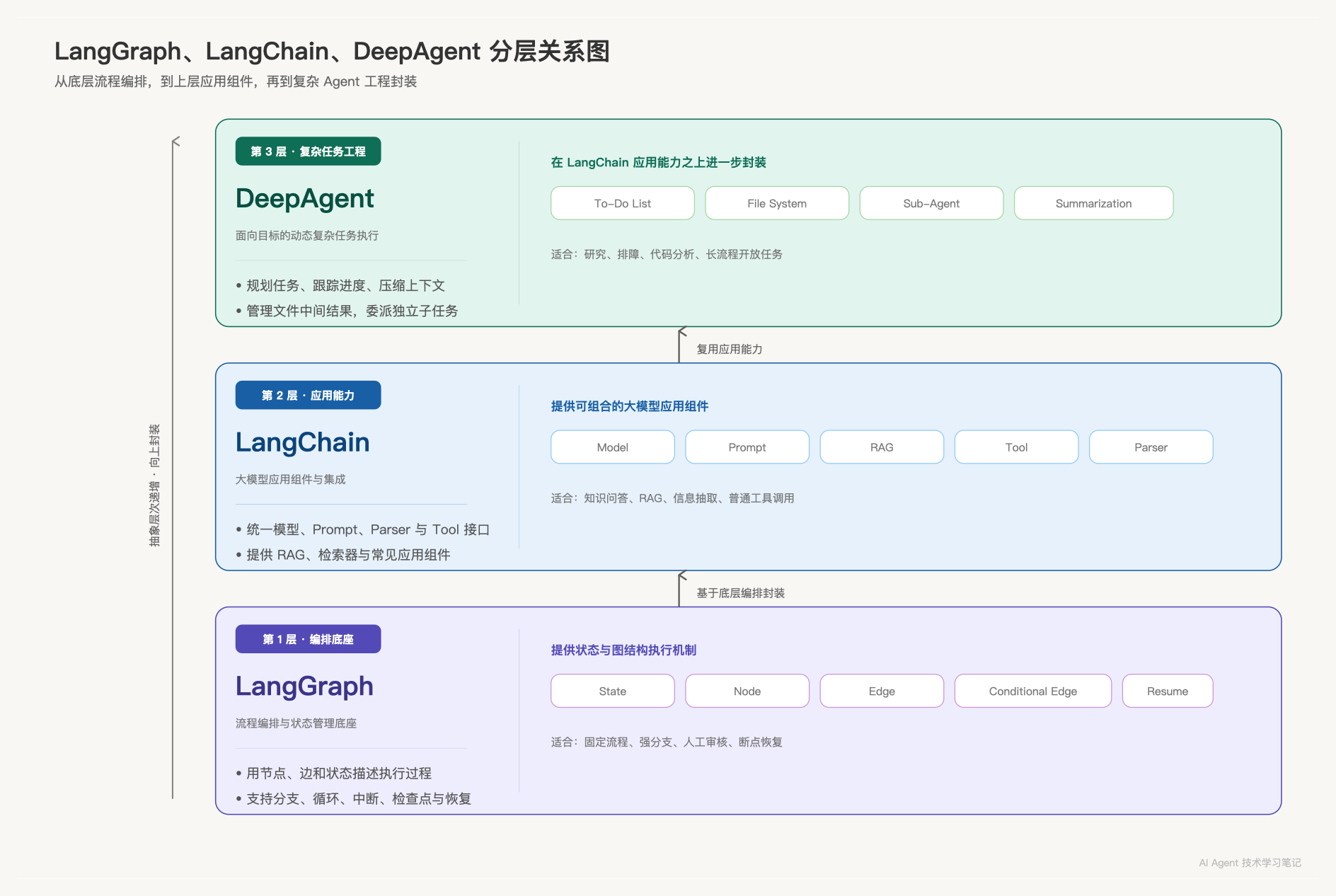This screenshot has height=896, width=1336.
Task: Click bullet 管理文件中间结果，委派独立子任务
Action: click(x=347, y=311)
